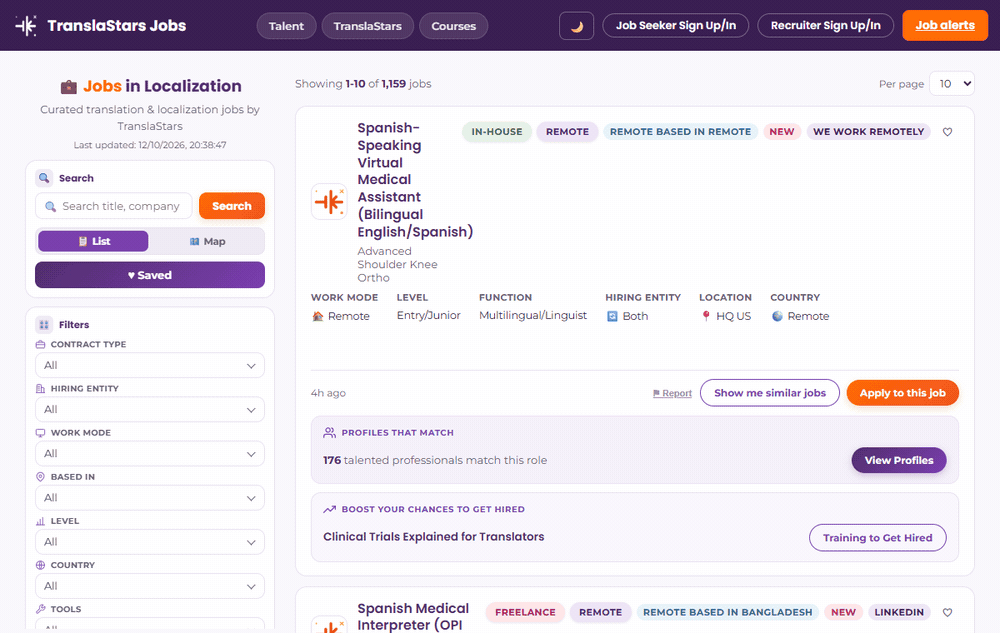The height and width of the screenshot is (633, 1000).
Task: Open the Level filter dropdown
Action: [x=150, y=542]
